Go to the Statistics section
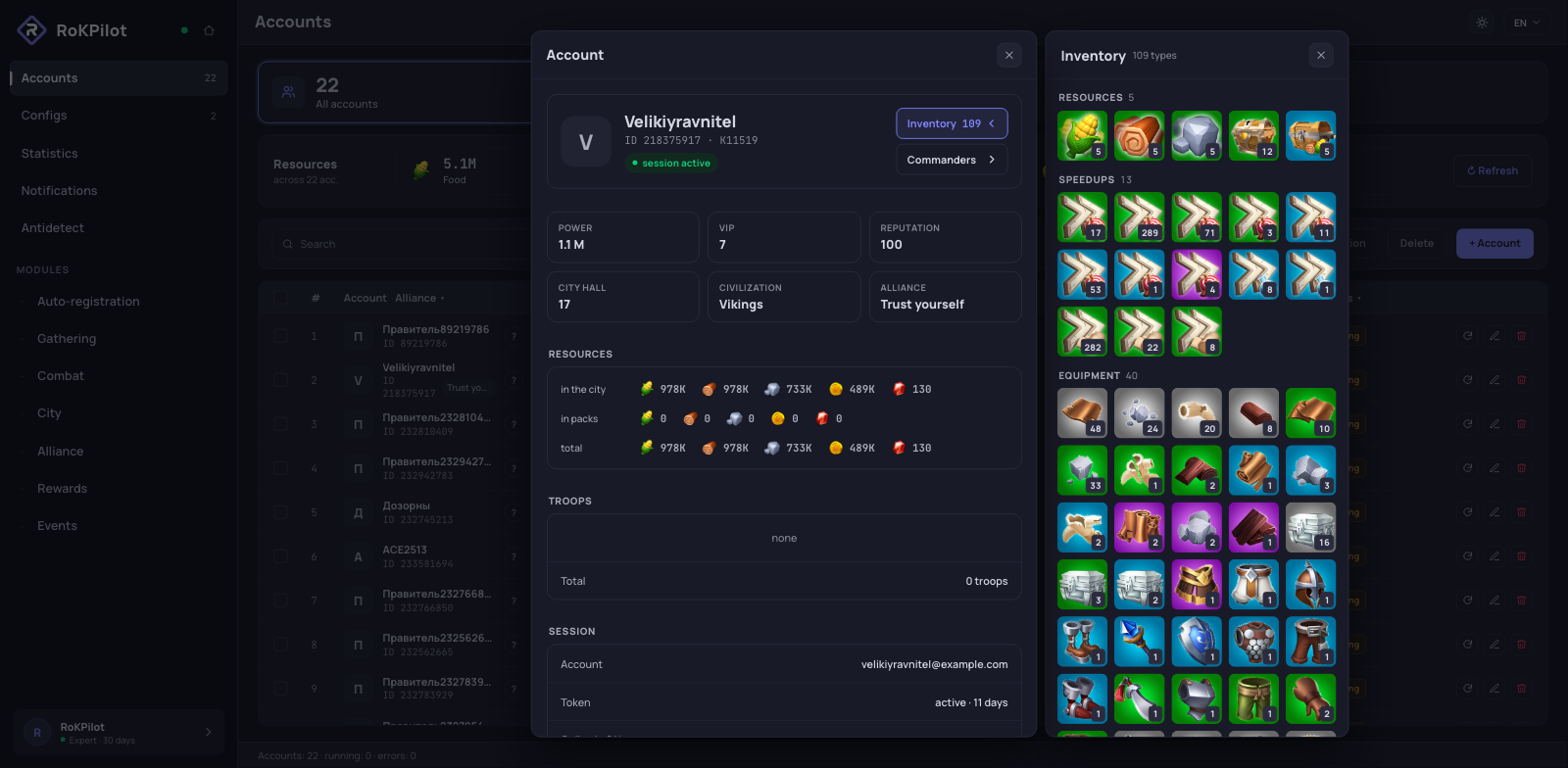1568x768 pixels. click(x=119, y=154)
